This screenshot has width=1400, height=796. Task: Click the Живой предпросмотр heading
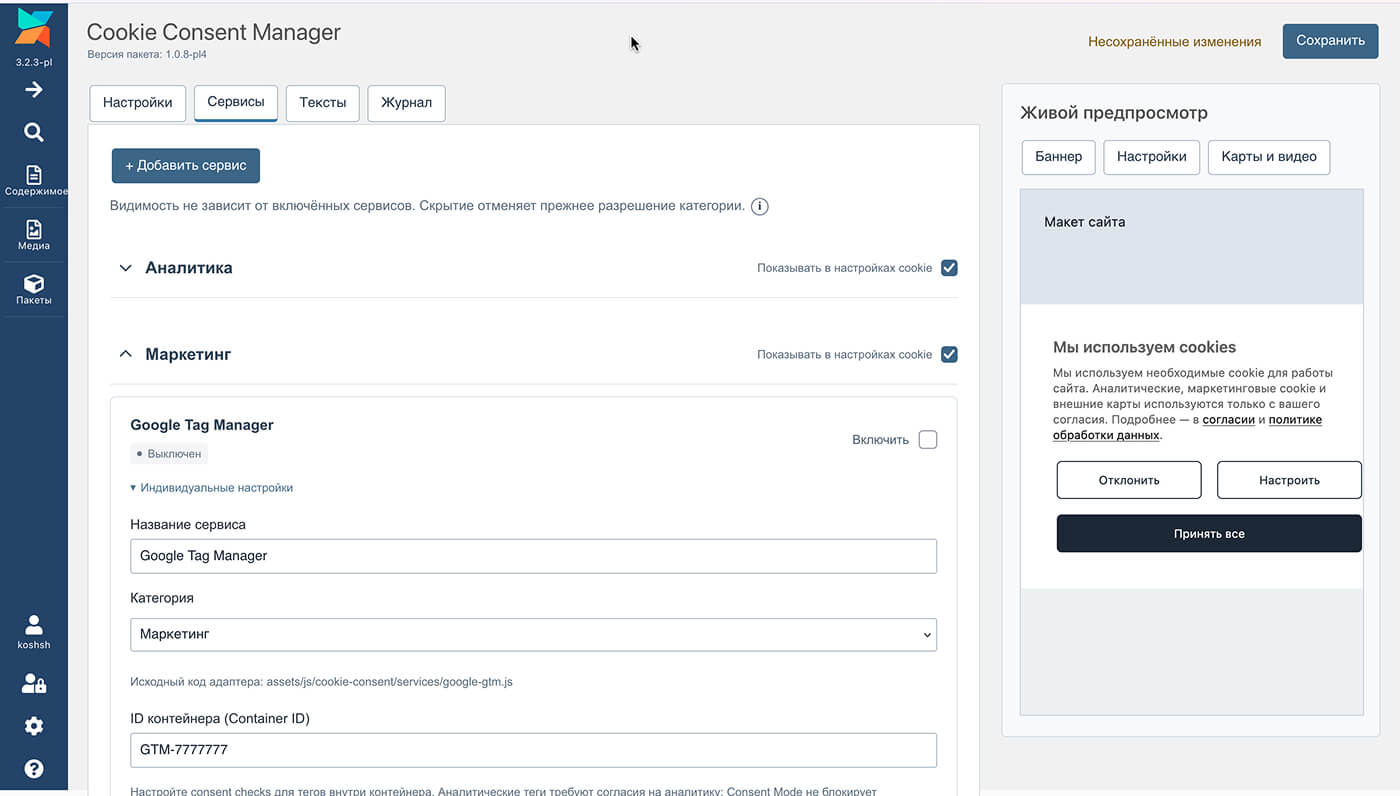1114,113
